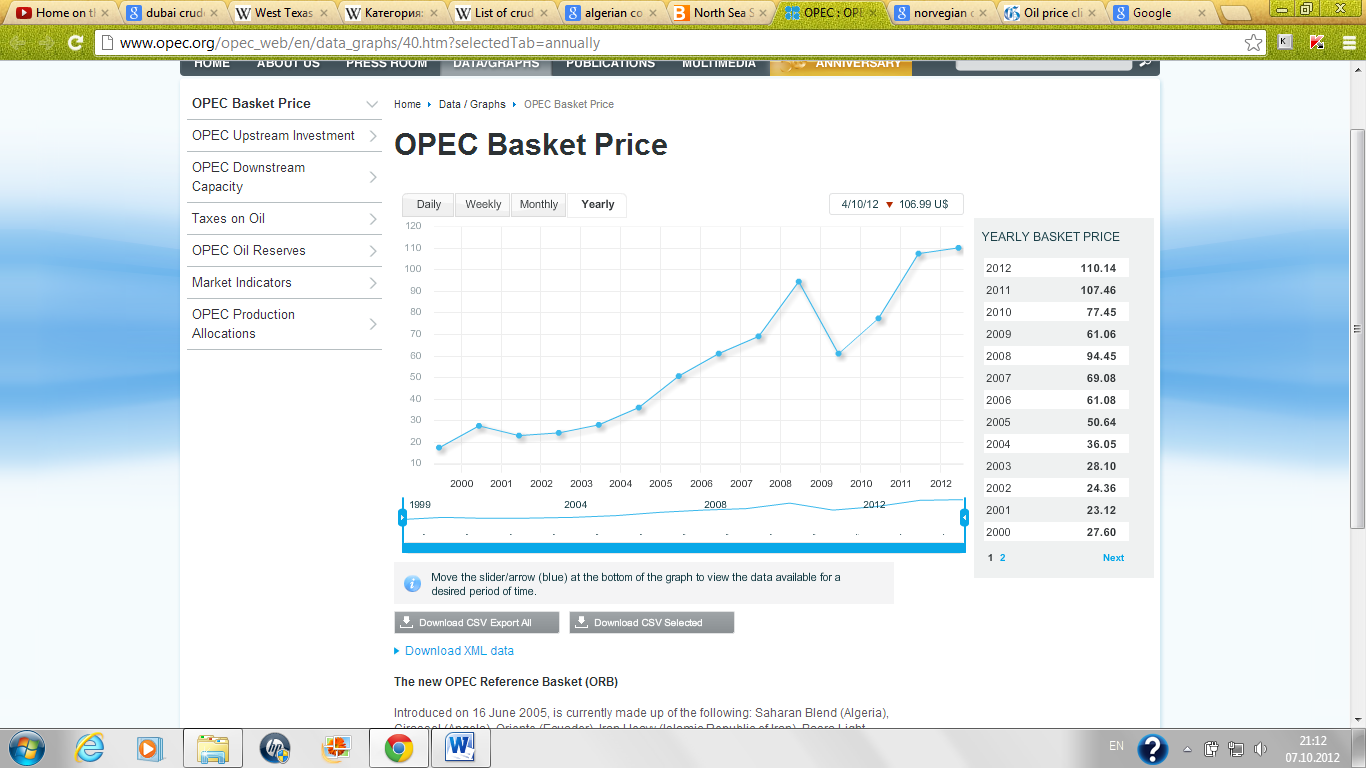The width and height of the screenshot is (1366, 768).
Task: Launch Internet Explorer from the taskbar
Action: 91,747
